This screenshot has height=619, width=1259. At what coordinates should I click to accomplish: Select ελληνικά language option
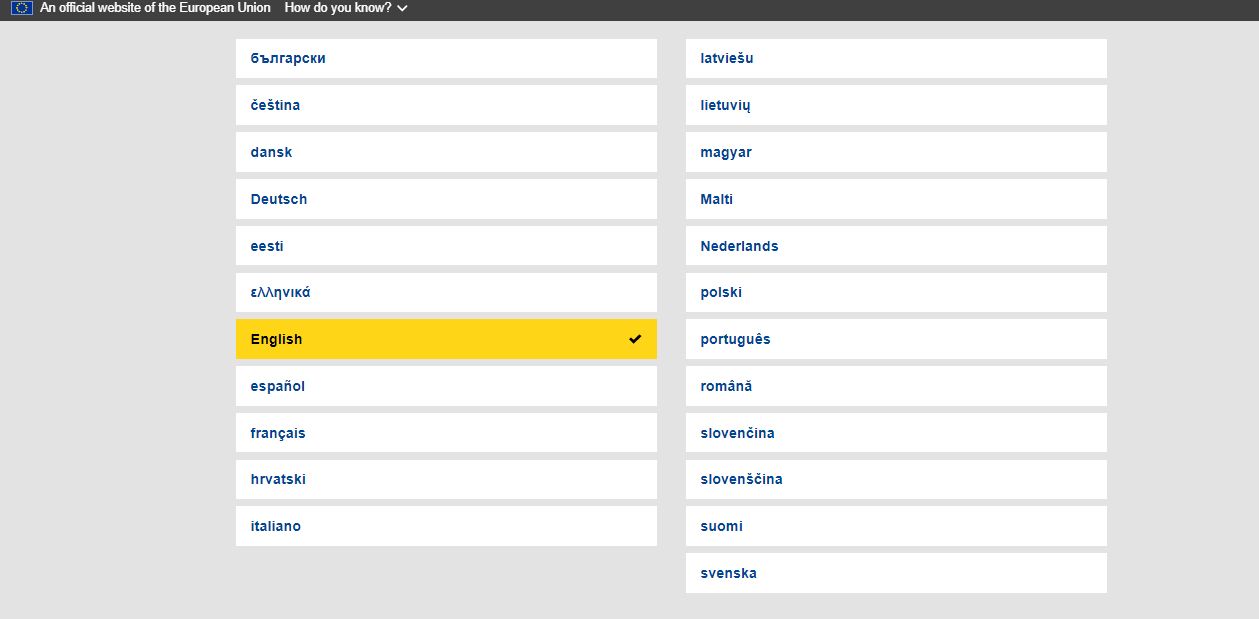(445, 293)
